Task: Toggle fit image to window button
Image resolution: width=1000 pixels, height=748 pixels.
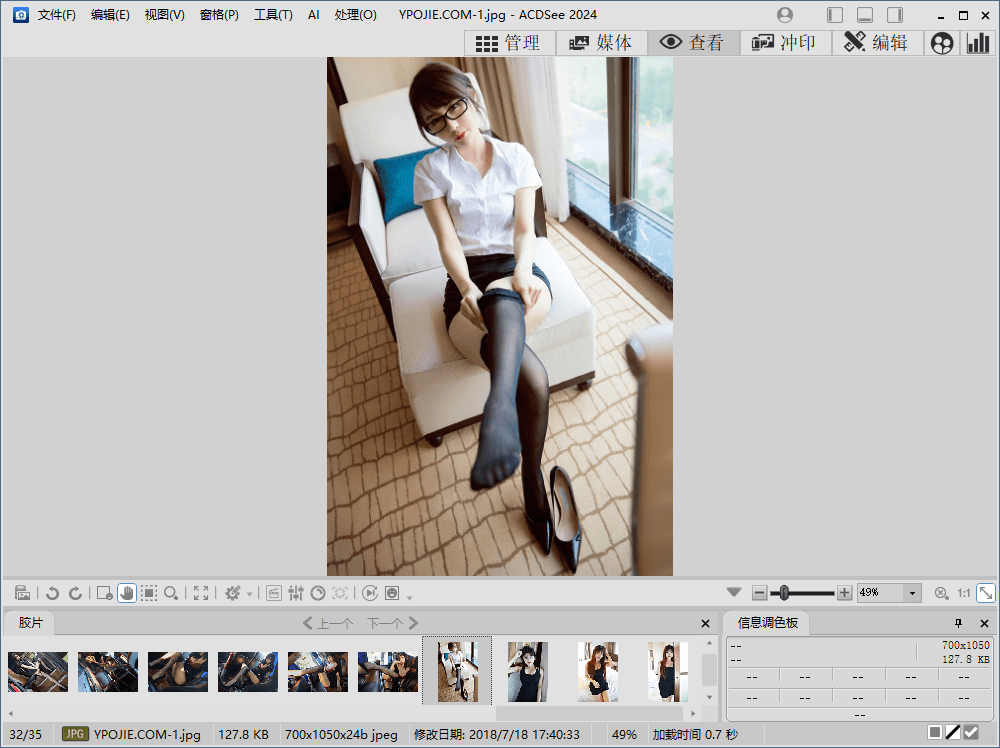Action: tap(985, 593)
